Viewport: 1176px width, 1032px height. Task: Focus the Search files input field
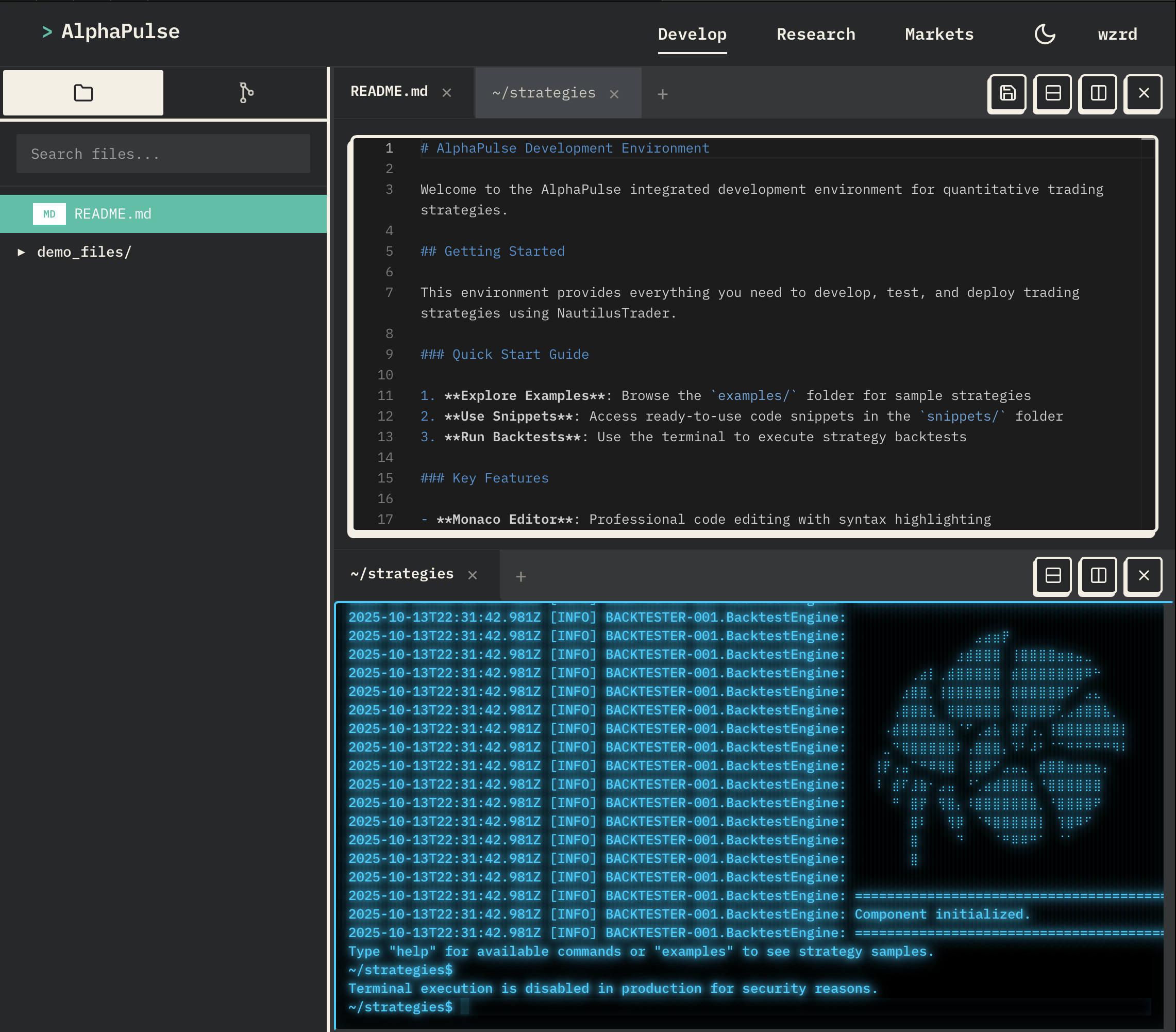163,154
